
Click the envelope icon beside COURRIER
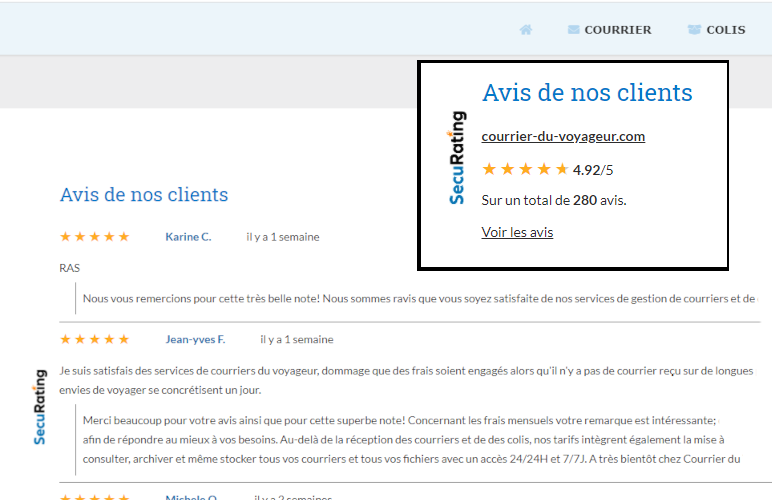574,30
